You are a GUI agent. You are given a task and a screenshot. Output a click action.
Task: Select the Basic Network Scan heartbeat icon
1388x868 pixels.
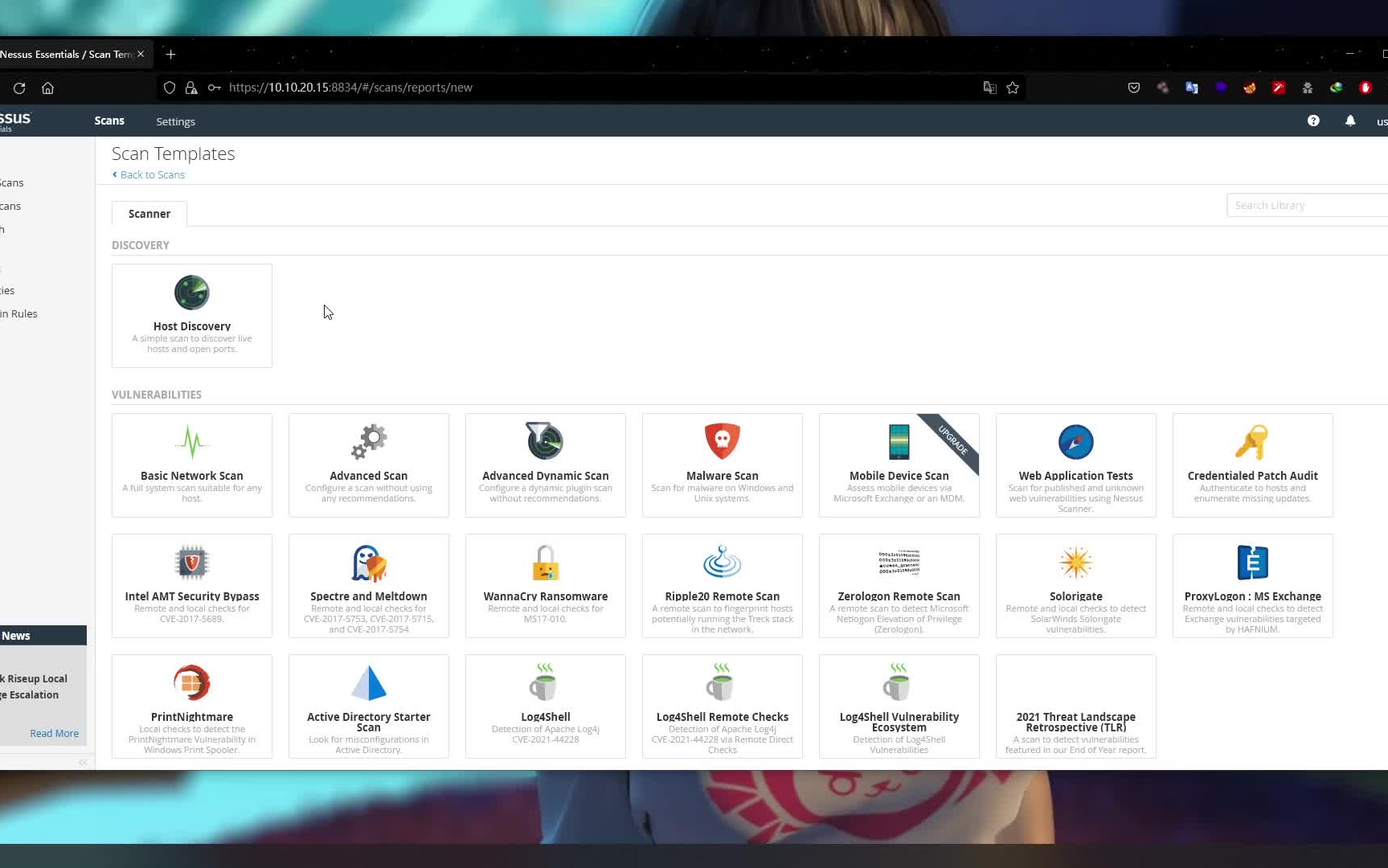(x=192, y=441)
